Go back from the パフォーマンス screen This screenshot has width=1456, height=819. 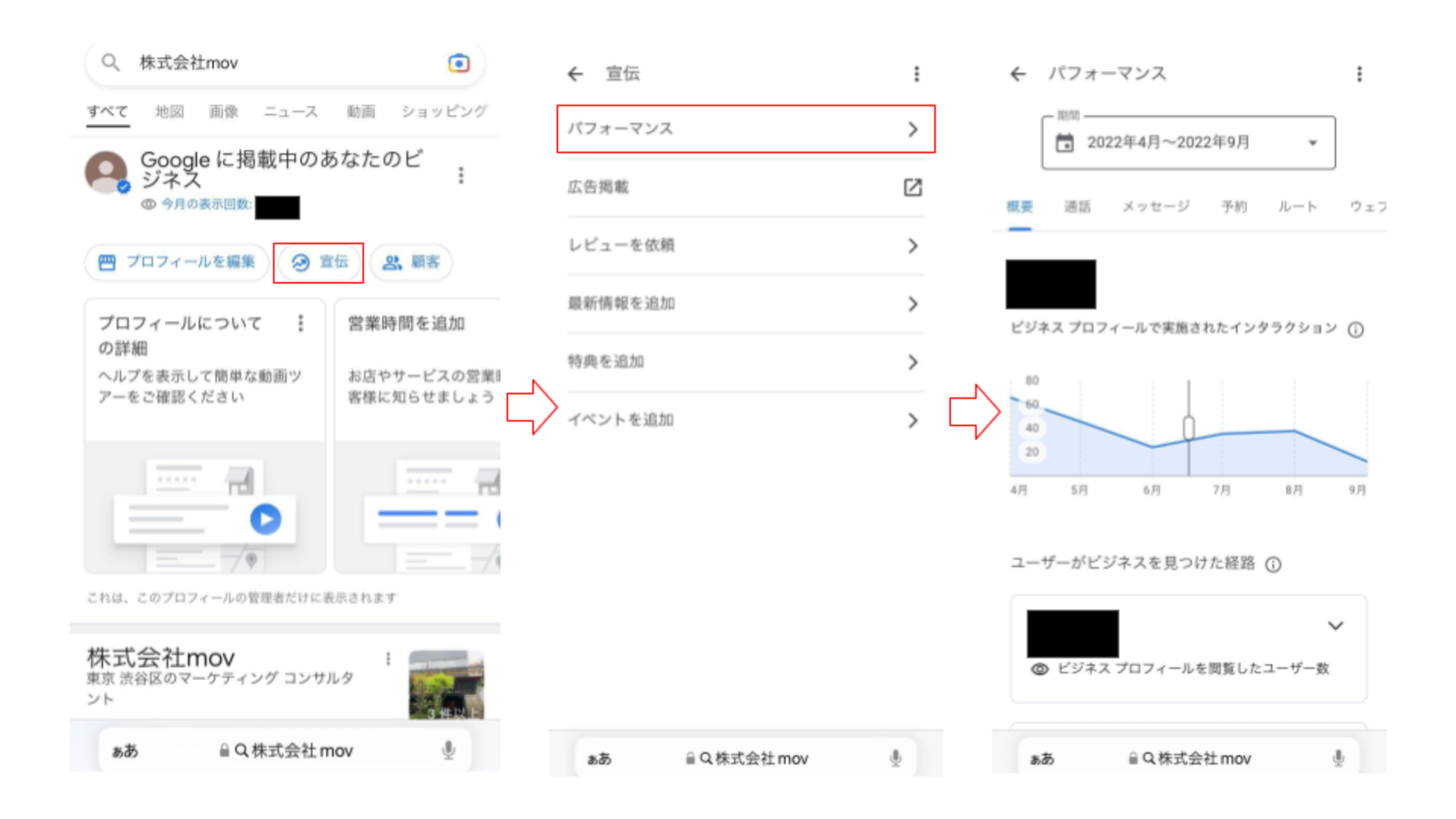coord(1018,74)
